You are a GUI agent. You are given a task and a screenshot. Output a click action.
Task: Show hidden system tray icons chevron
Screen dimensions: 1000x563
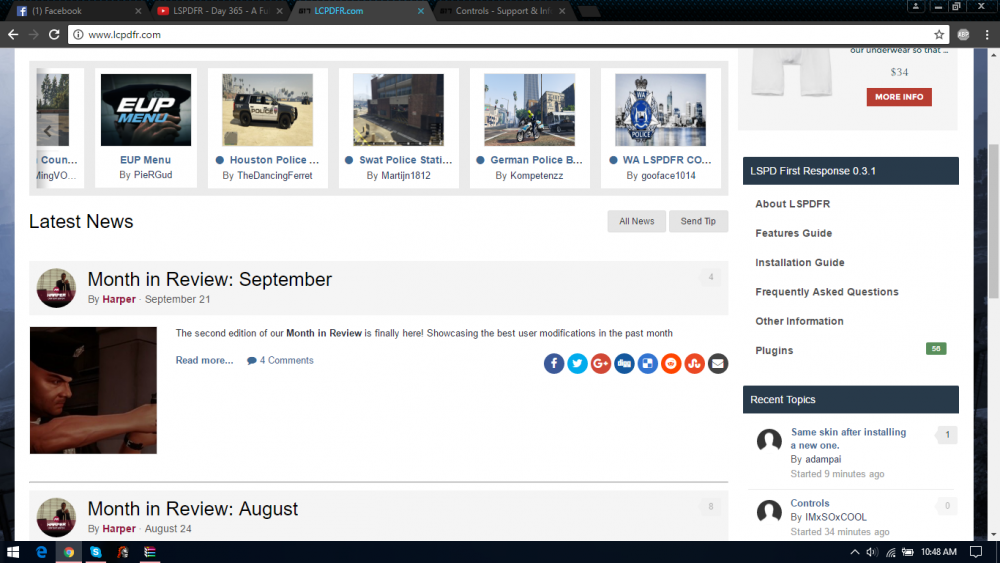pyautogui.click(x=855, y=552)
